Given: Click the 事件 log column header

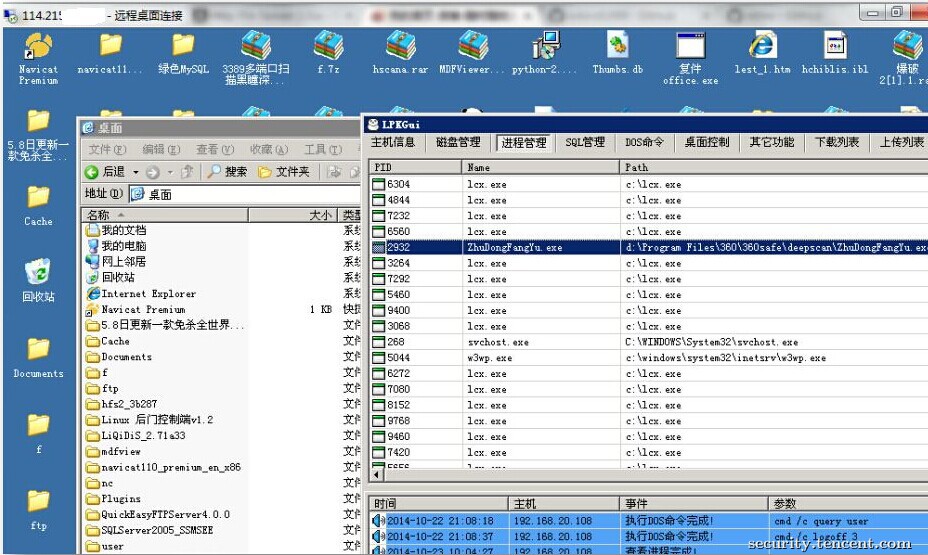Looking at the screenshot, I should (x=694, y=504).
